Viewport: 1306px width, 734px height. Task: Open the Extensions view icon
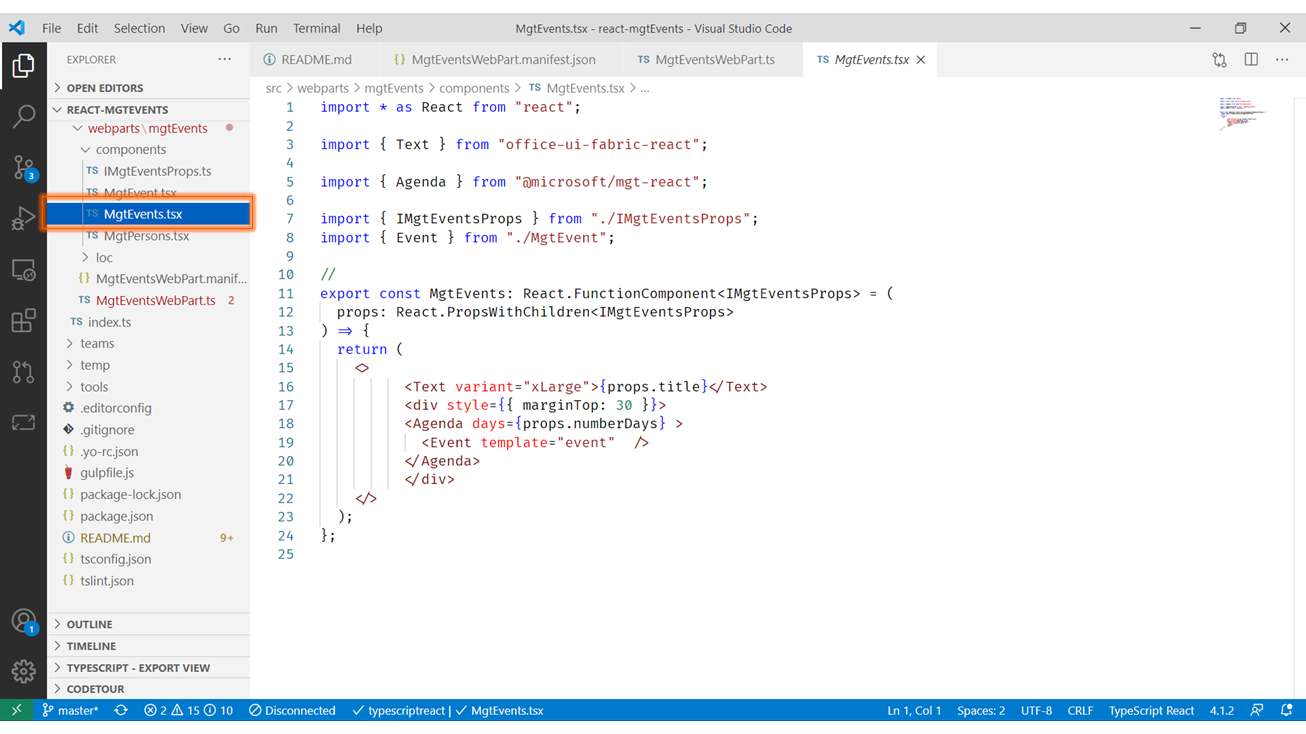pos(23,321)
